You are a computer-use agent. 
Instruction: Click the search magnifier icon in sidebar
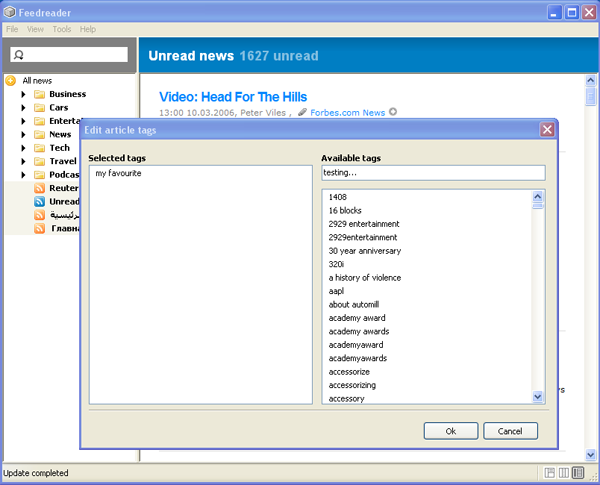tap(19, 55)
